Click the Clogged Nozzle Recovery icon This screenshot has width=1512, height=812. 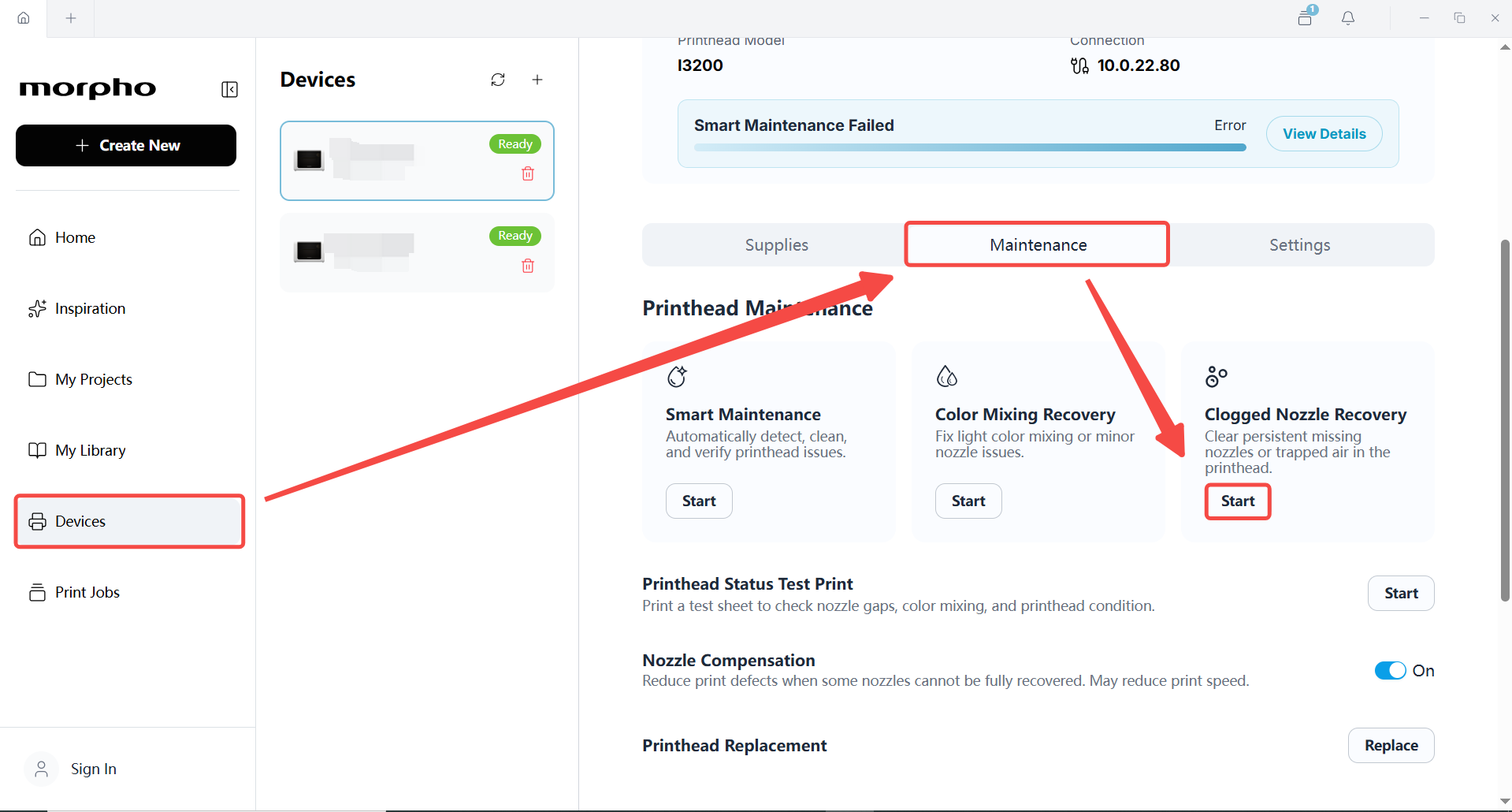pyautogui.click(x=1216, y=377)
